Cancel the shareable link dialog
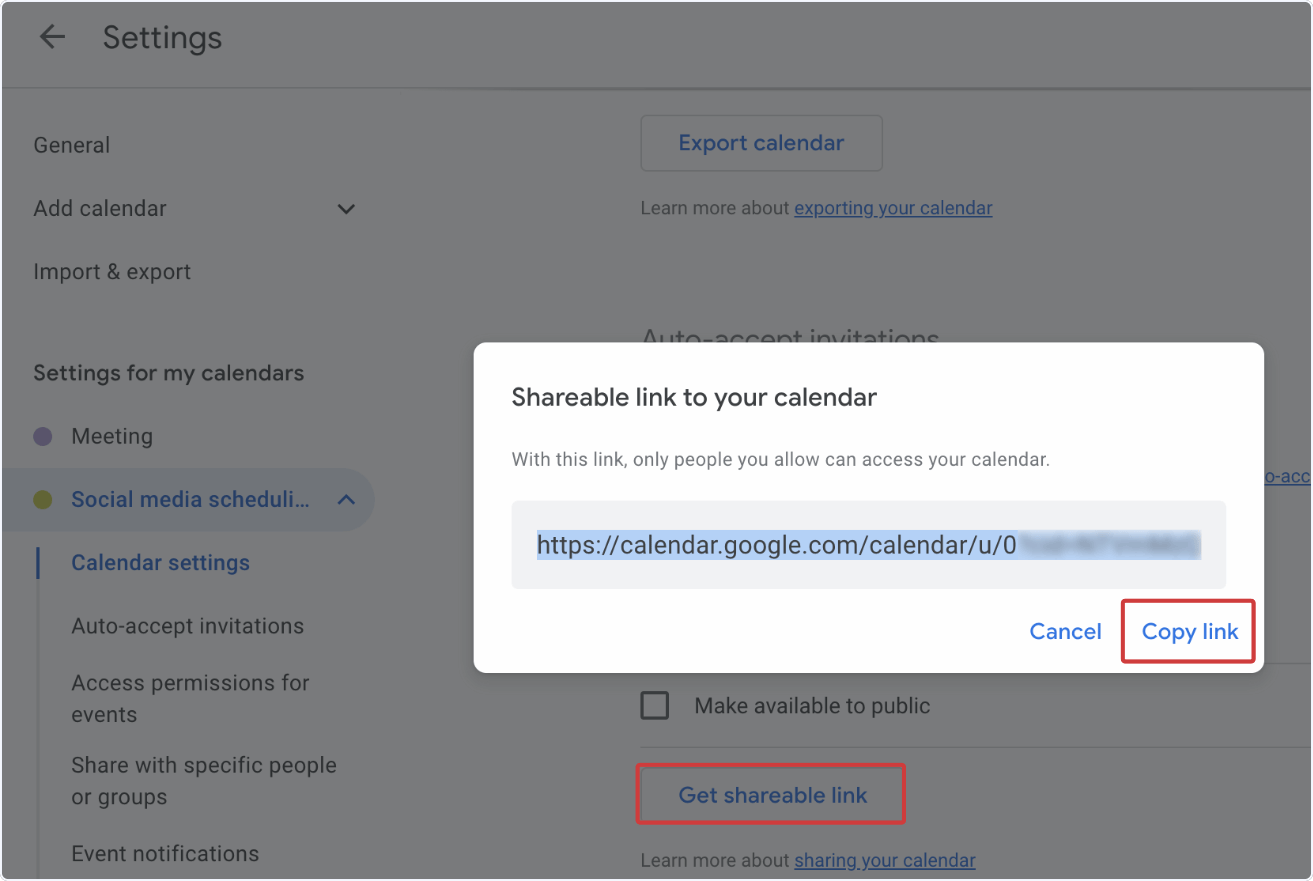The width and height of the screenshot is (1313, 881). pyautogui.click(x=1065, y=632)
